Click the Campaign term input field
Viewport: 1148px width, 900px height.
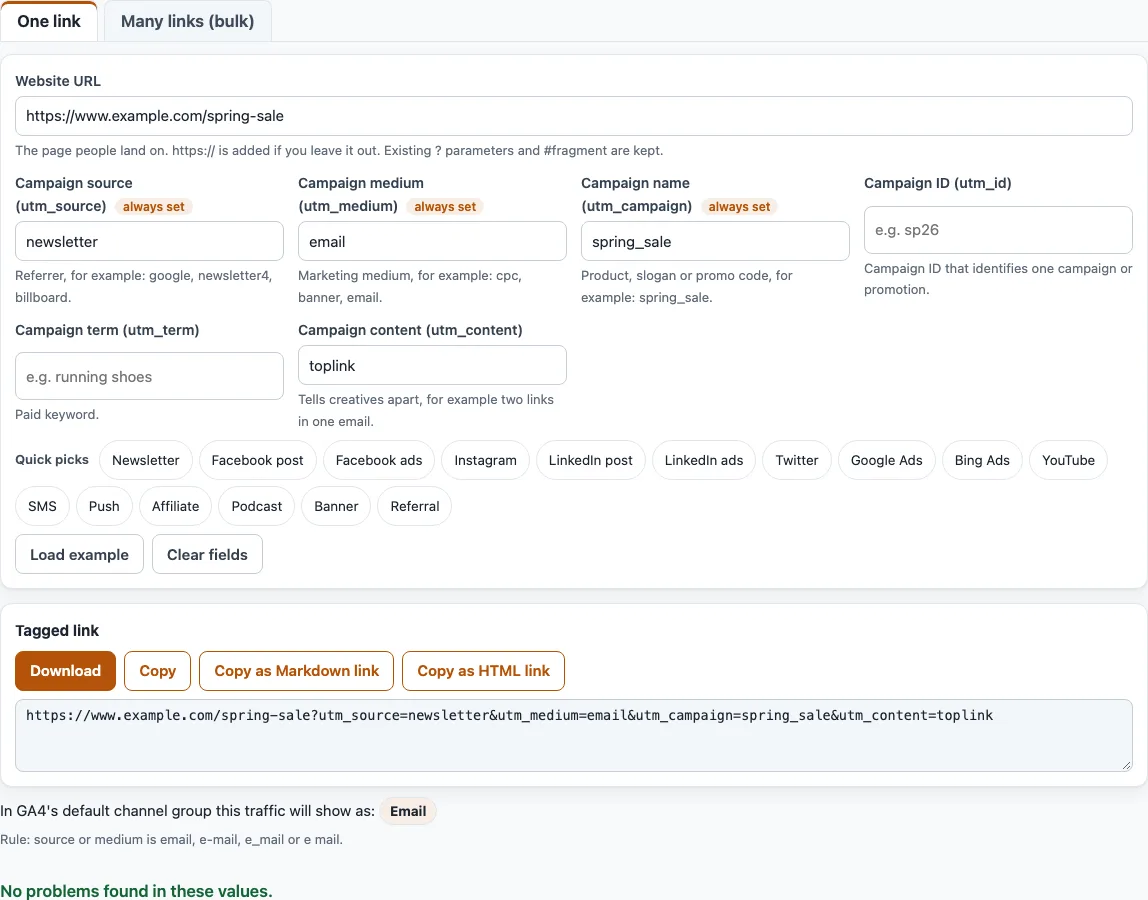coord(149,376)
